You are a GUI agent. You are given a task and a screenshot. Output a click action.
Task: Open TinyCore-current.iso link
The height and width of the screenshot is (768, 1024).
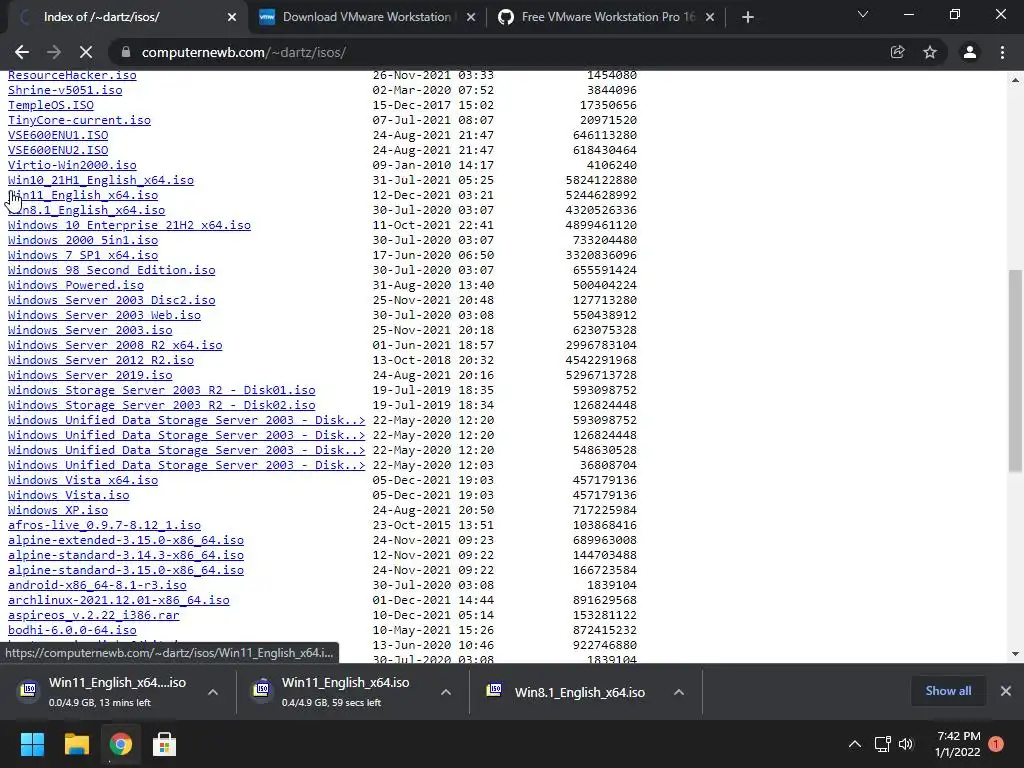[x=79, y=120]
